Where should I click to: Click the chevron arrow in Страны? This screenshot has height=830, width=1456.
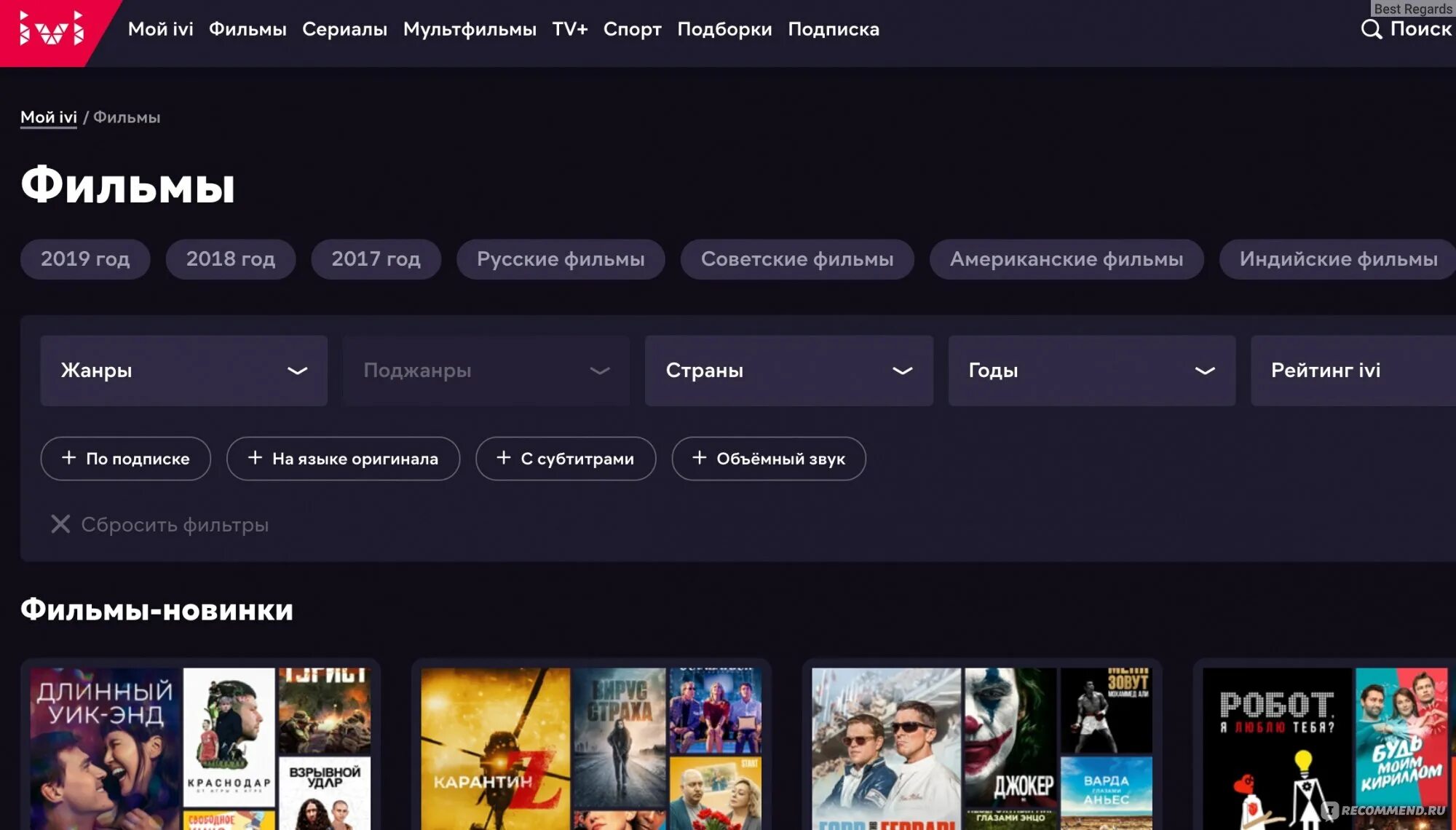click(x=903, y=371)
